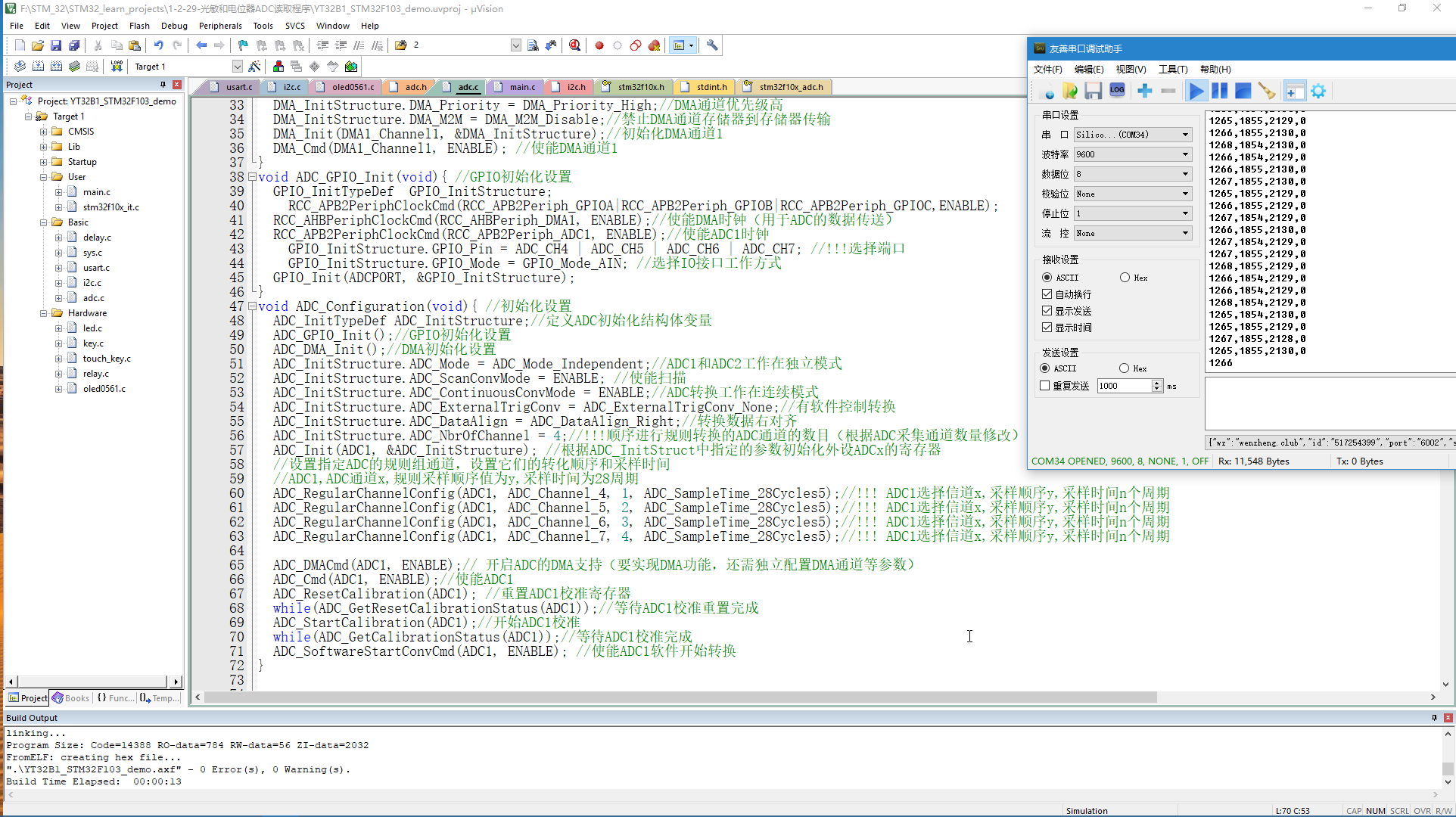
Task: Open 工具(T) menu in serial assistant
Action: 1172,70
